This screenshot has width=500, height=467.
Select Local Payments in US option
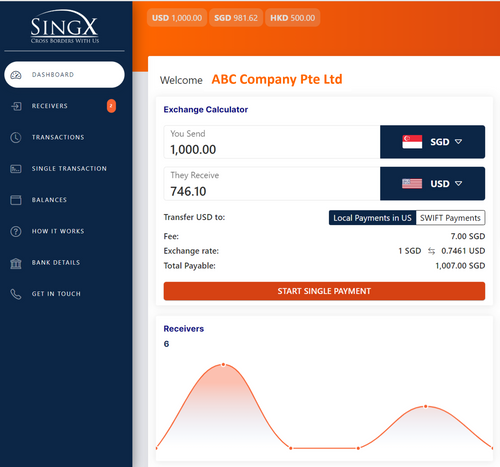click(x=372, y=218)
